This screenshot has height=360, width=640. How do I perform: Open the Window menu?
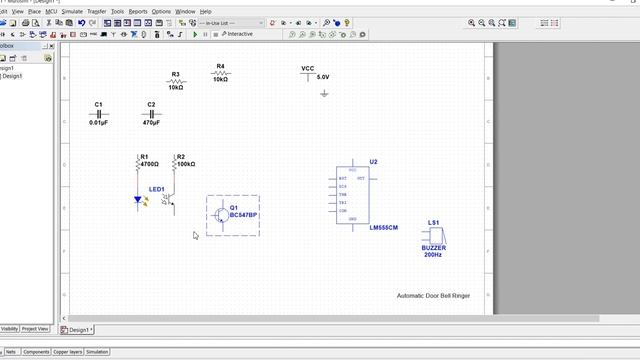[185, 11]
